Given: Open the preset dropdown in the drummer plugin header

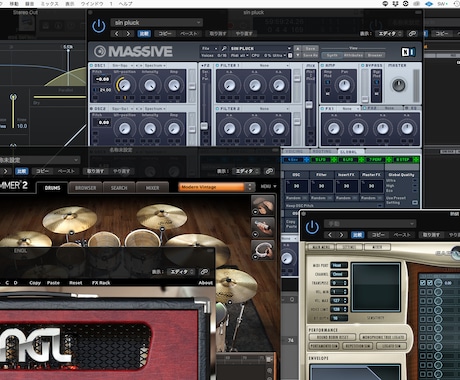Looking at the screenshot, I should point(39,160).
